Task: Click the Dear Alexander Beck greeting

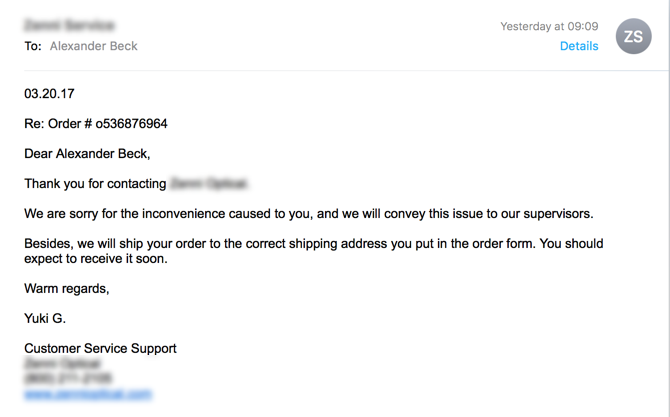Action: tap(87, 154)
